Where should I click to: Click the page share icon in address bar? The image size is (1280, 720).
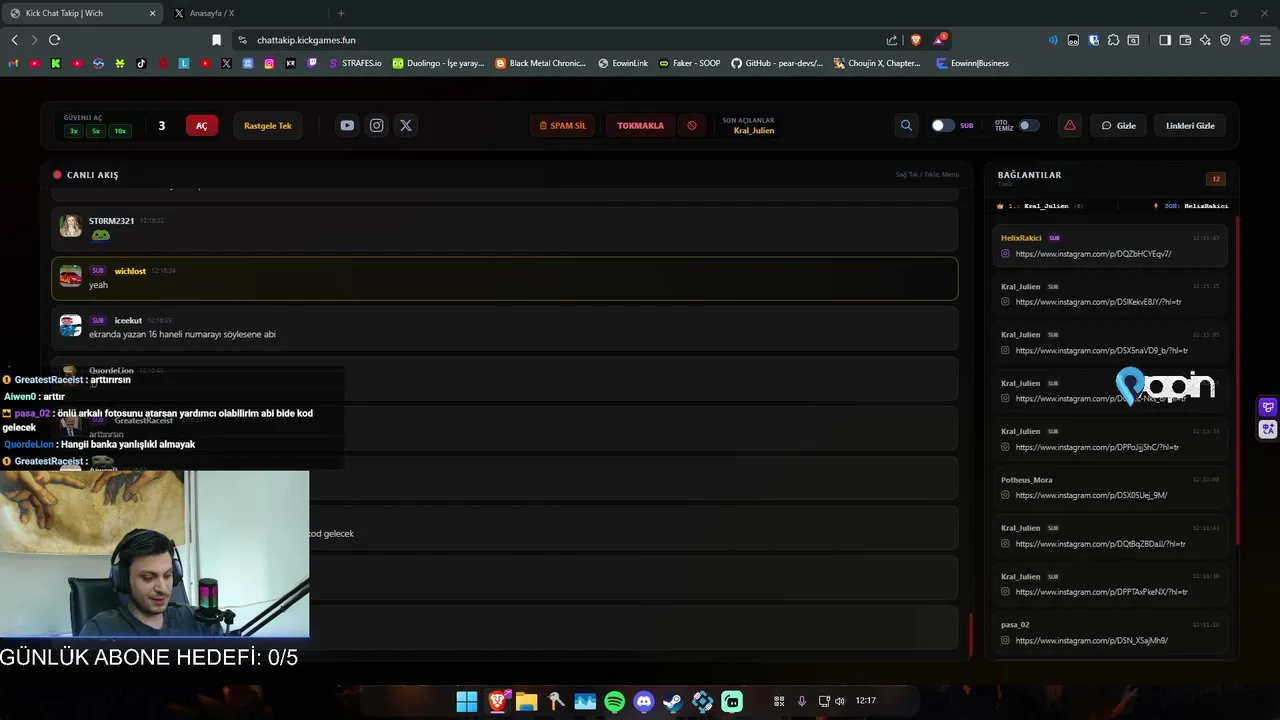point(892,40)
